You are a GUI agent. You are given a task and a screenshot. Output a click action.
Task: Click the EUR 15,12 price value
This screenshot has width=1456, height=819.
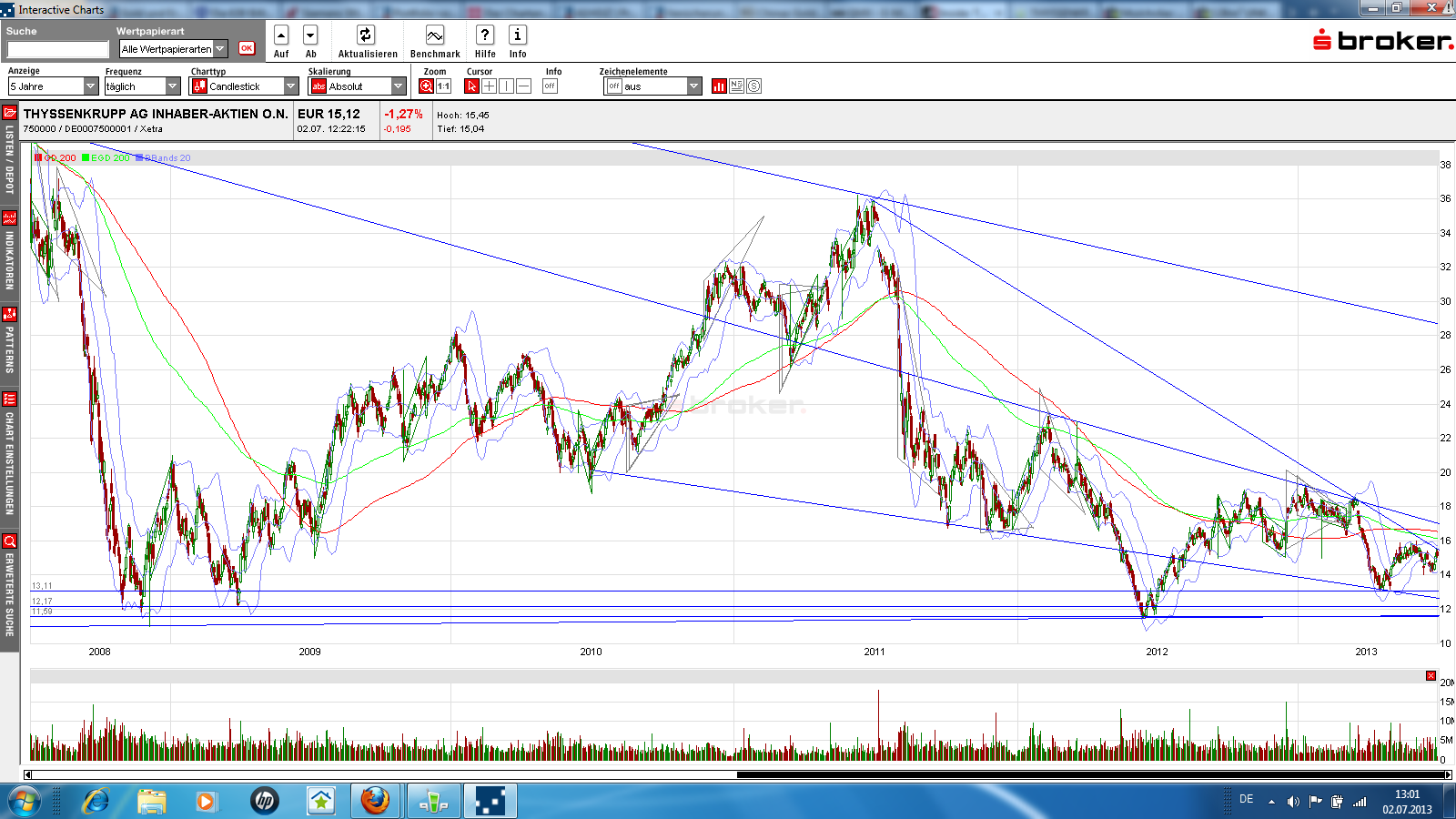(329, 114)
